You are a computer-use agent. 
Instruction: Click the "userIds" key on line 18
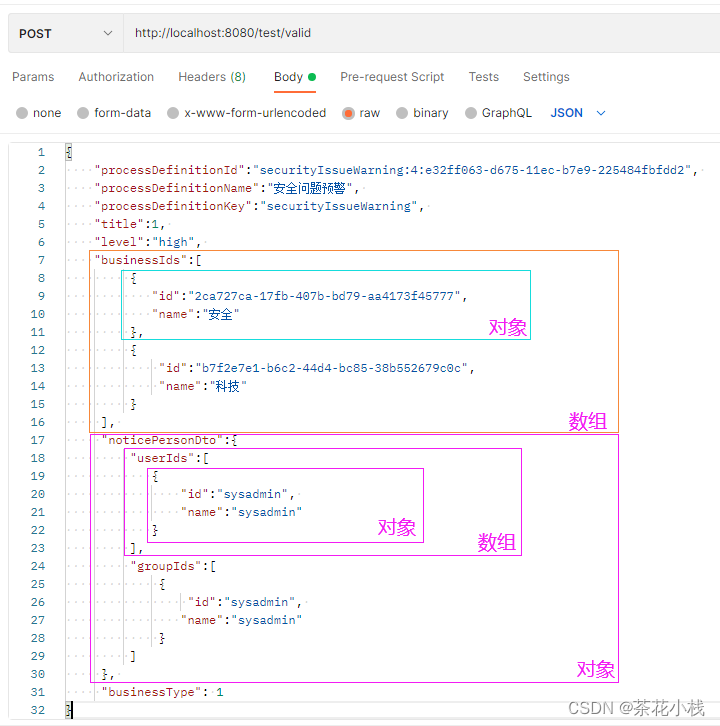tap(162, 458)
